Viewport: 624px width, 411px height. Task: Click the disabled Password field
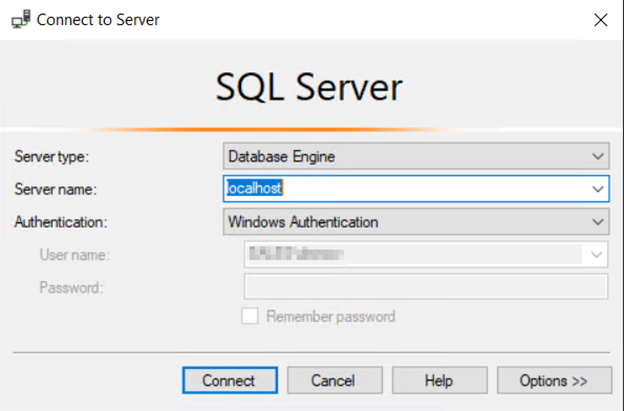426,287
